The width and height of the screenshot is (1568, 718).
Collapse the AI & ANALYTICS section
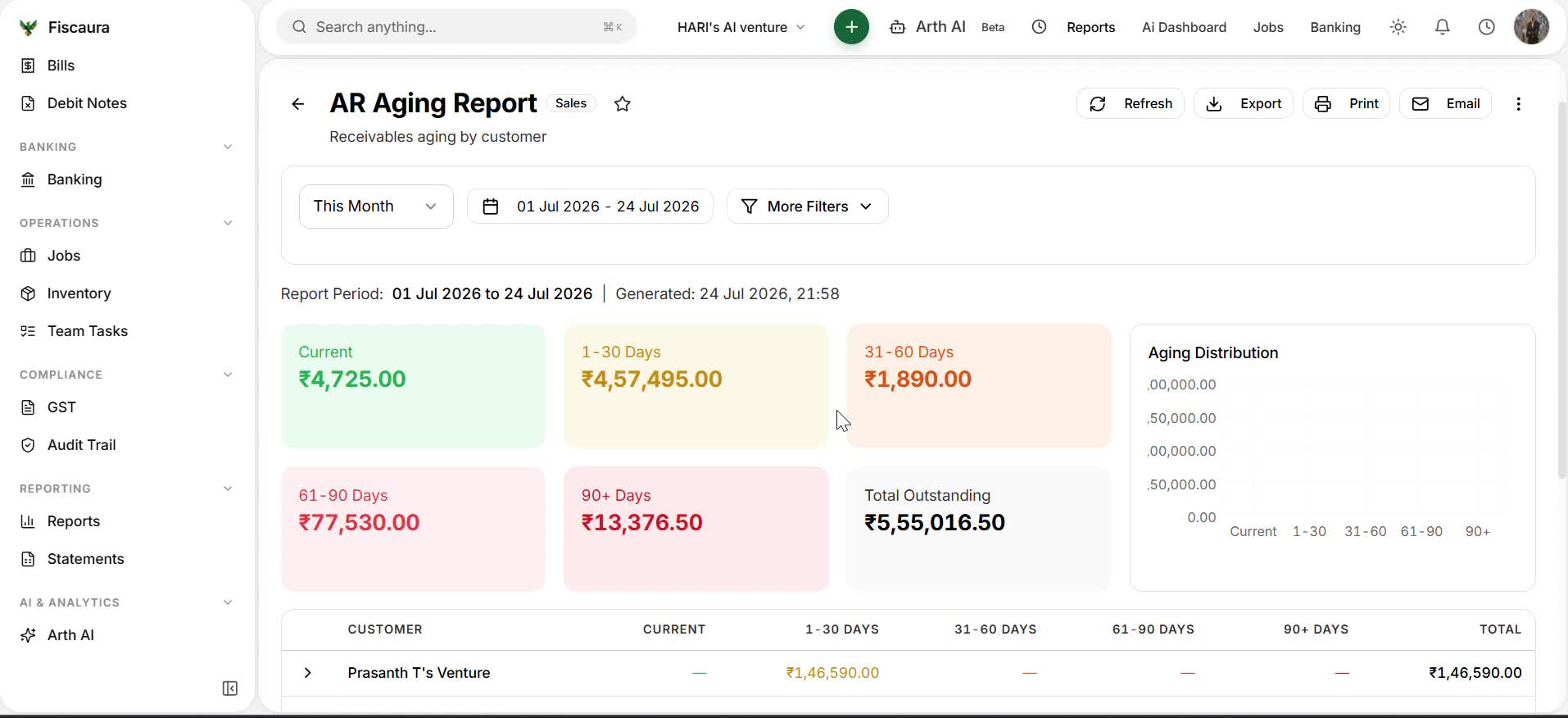[x=228, y=602]
